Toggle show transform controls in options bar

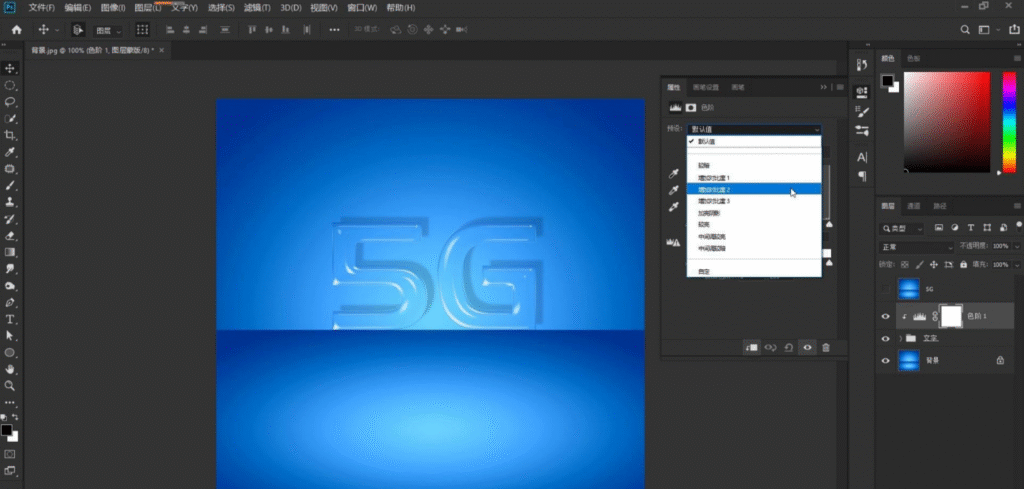[x=142, y=29]
